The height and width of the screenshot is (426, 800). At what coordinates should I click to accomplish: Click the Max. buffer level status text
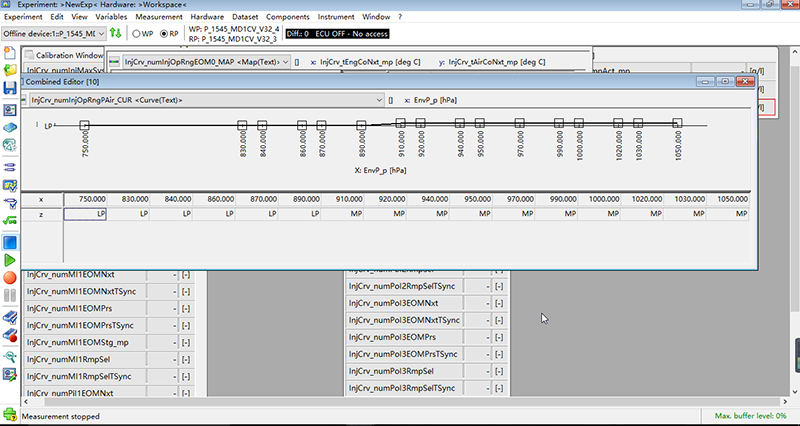point(750,416)
